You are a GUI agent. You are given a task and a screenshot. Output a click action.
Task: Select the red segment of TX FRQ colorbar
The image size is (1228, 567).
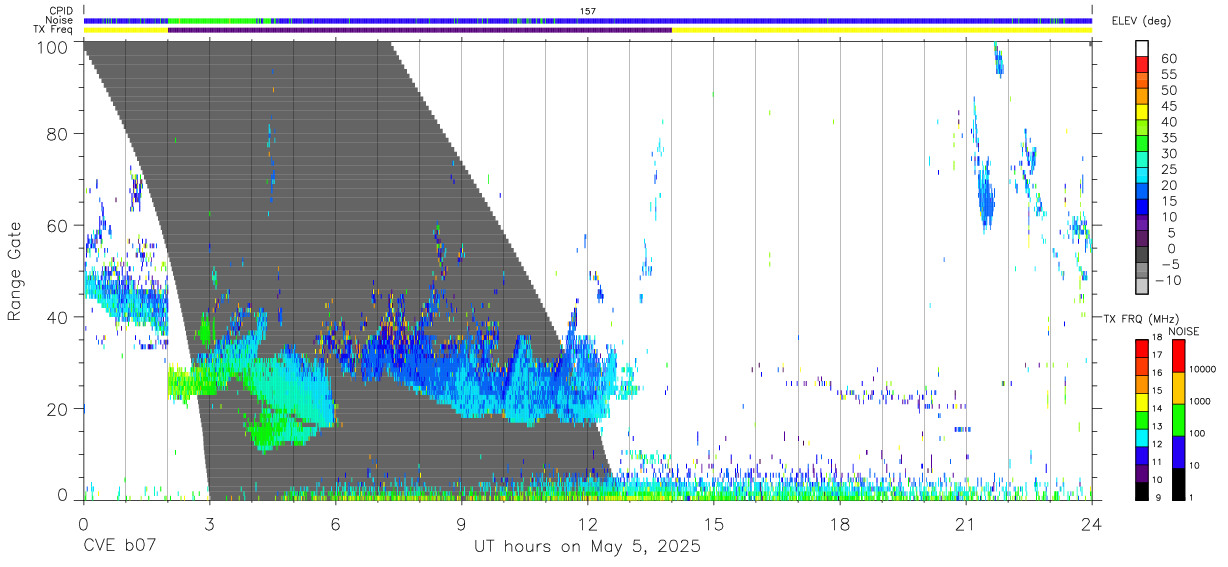point(1141,349)
